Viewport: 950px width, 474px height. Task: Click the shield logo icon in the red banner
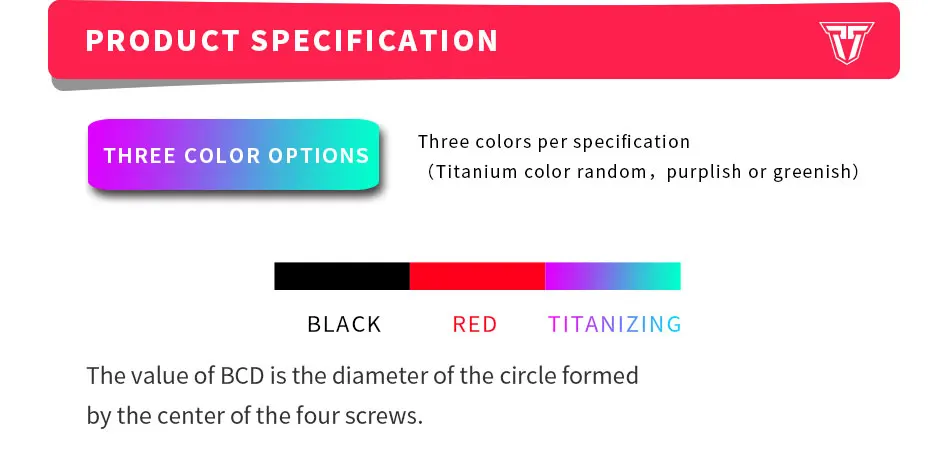click(846, 42)
